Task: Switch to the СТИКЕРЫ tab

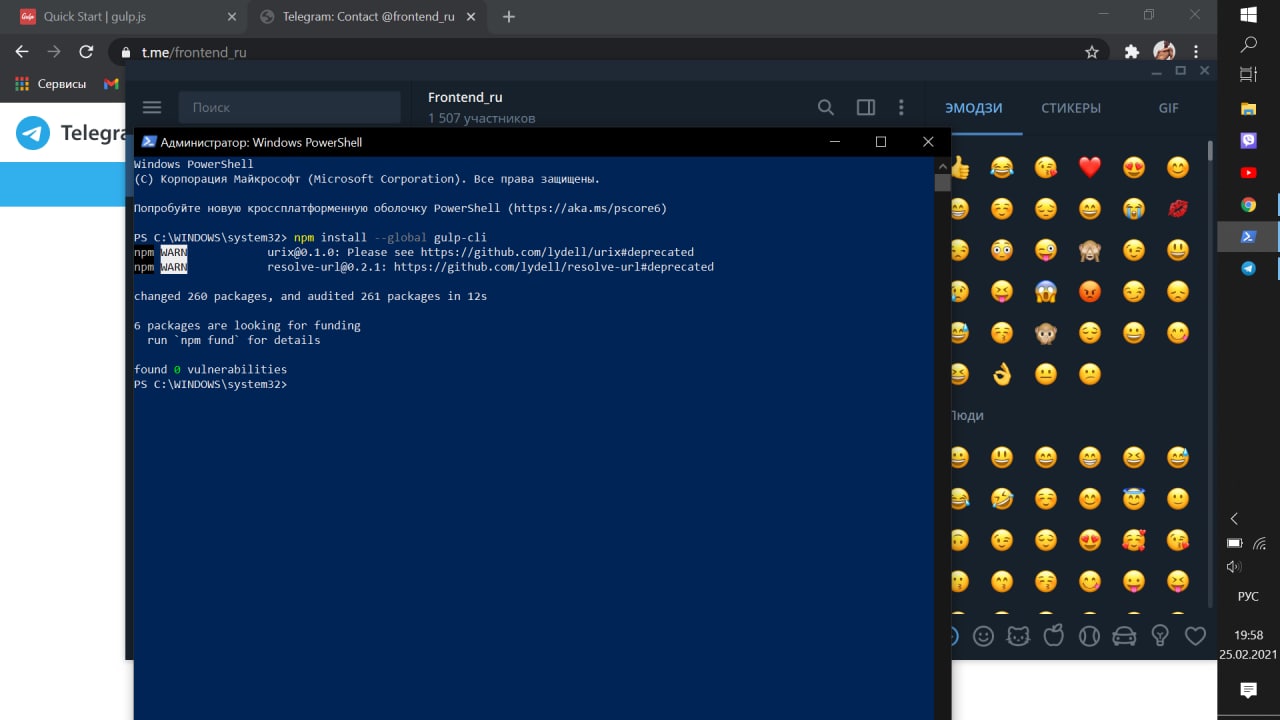Action: (x=1071, y=108)
